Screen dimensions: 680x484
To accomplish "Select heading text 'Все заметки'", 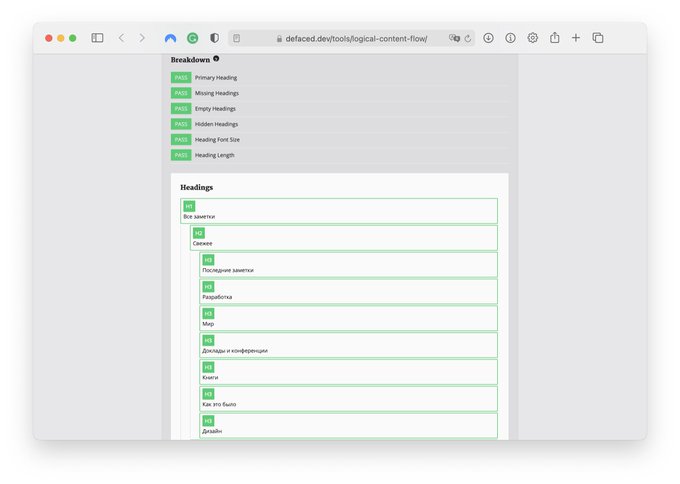I will coord(199,216).
